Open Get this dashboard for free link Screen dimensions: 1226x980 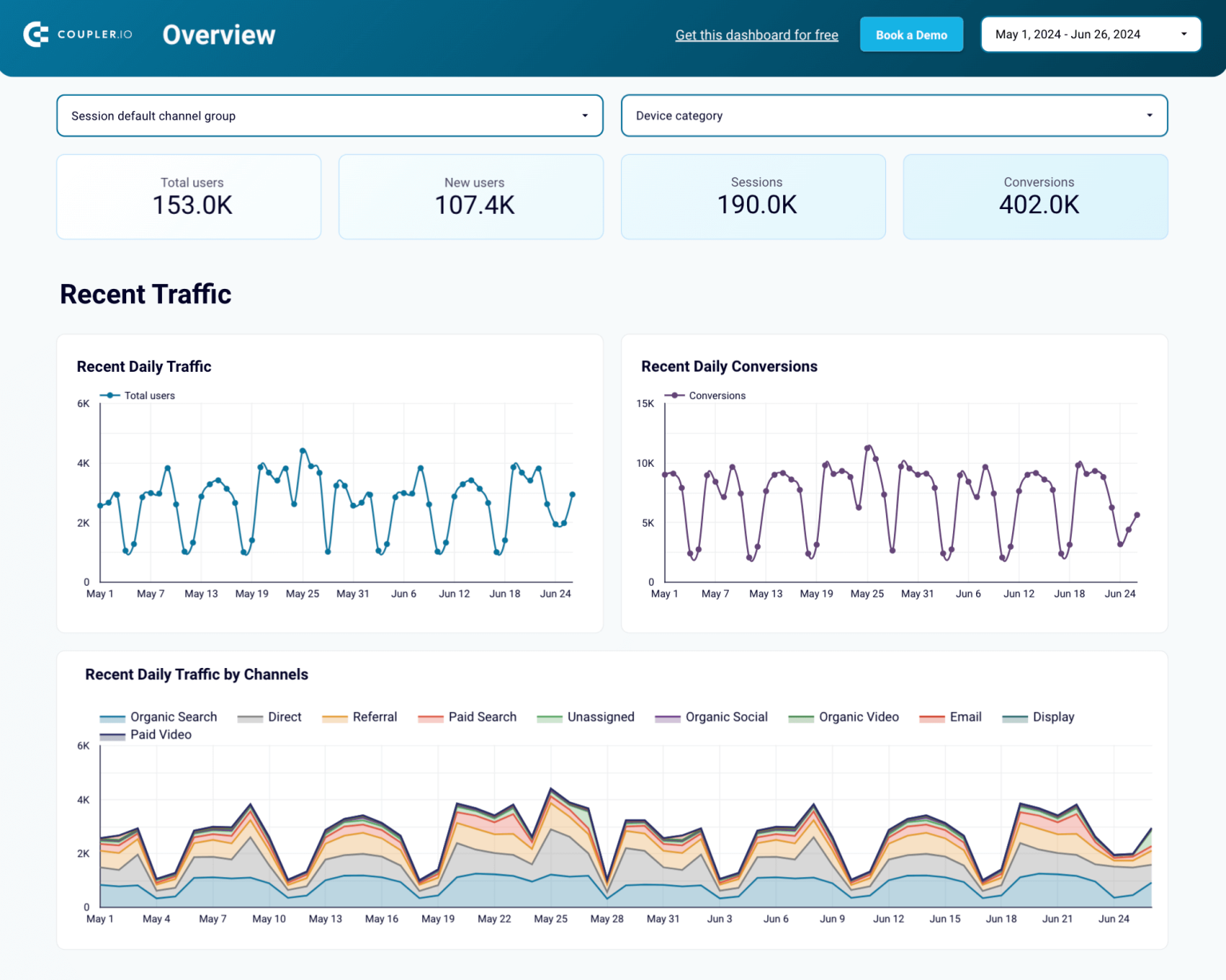point(757,34)
